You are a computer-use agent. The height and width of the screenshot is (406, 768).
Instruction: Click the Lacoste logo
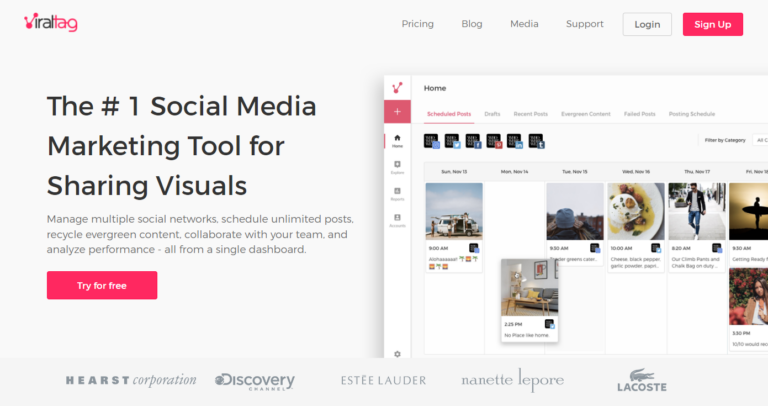(642, 381)
